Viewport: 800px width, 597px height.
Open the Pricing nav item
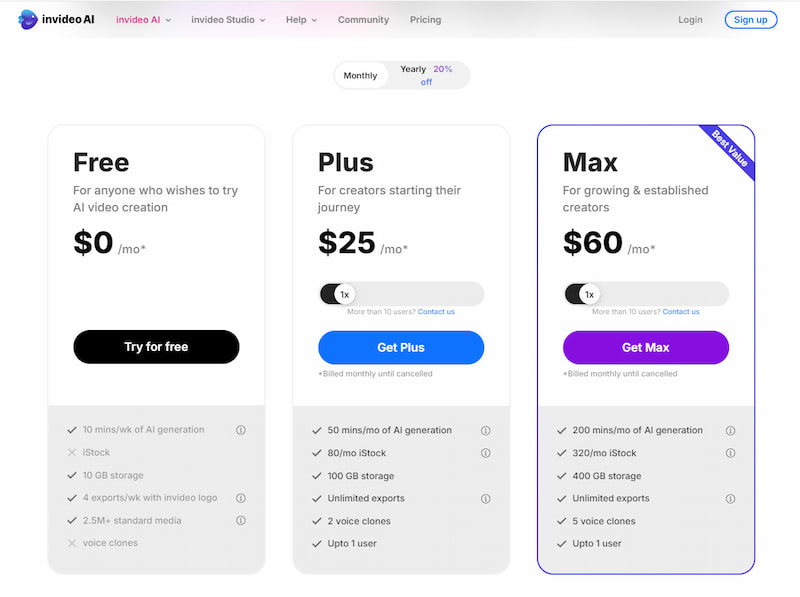pyautogui.click(x=425, y=20)
